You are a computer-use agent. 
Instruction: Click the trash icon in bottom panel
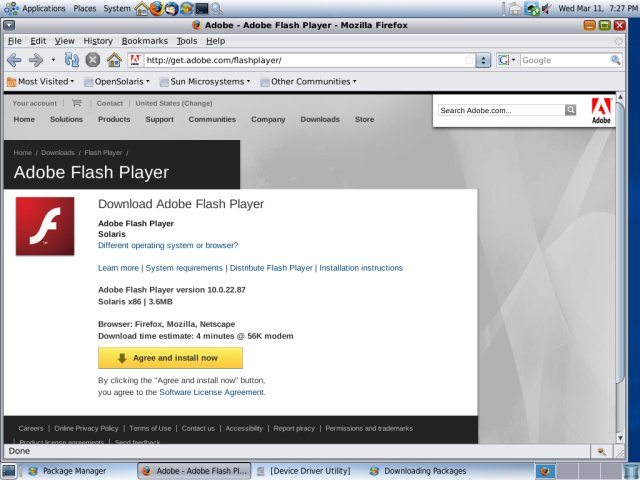(631, 471)
